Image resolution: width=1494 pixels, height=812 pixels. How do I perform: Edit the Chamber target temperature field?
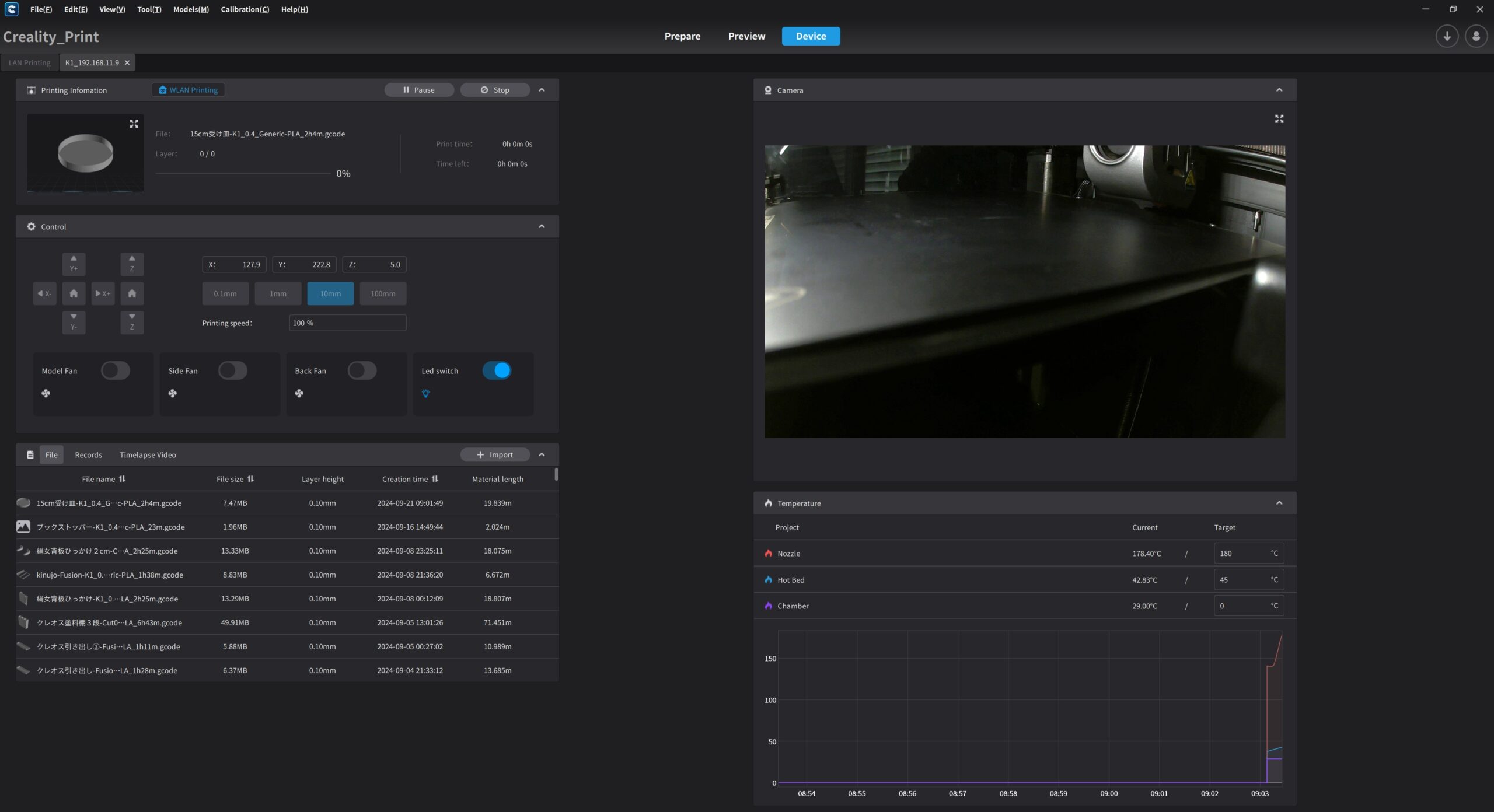tap(1248, 605)
